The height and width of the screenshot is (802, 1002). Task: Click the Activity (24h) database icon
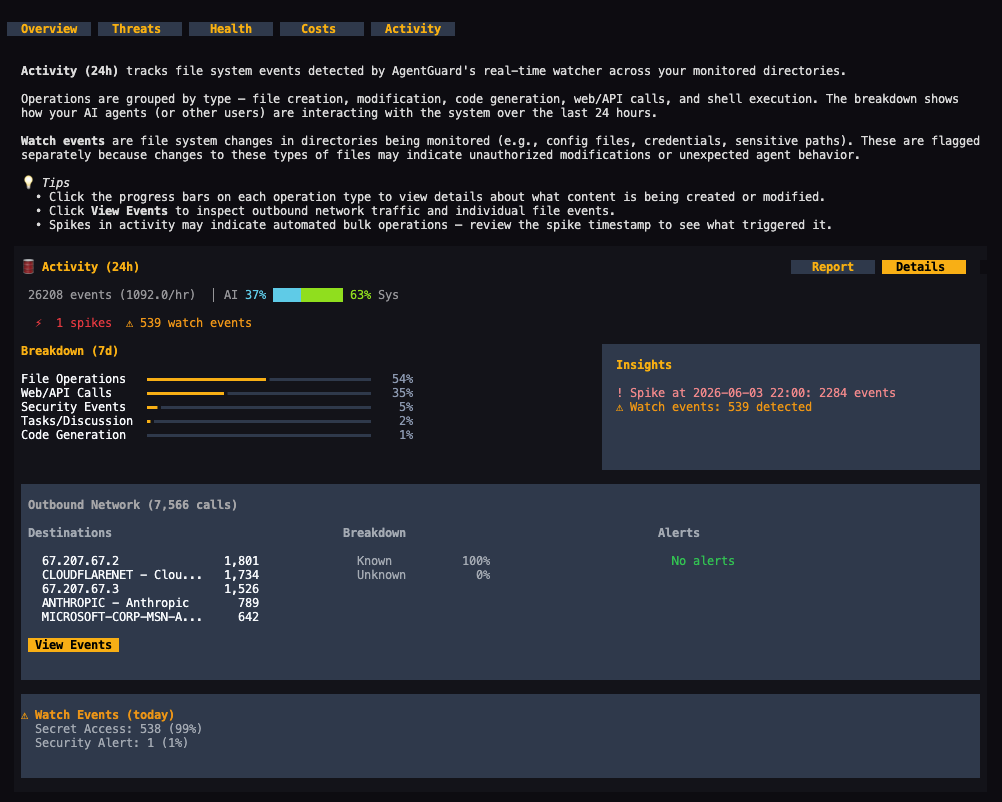(28, 266)
